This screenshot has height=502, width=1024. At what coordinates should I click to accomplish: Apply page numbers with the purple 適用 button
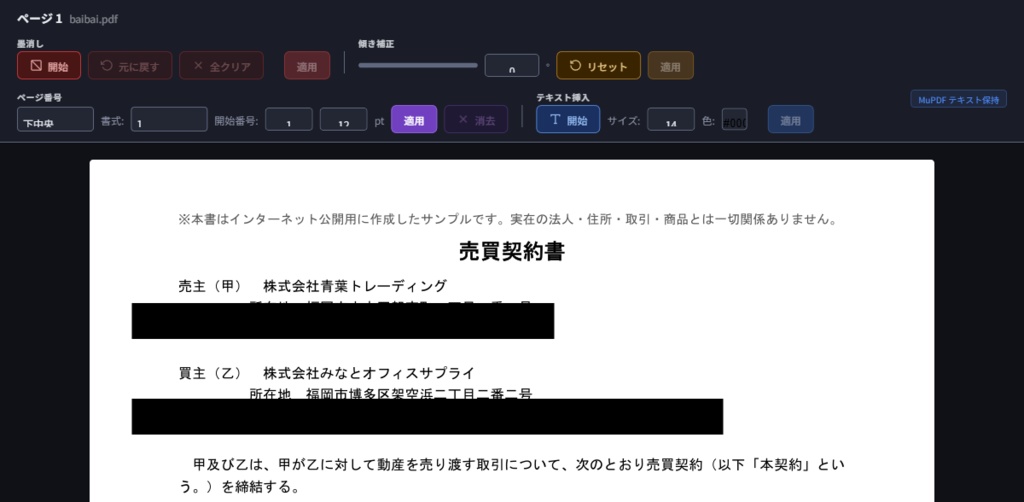pos(414,119)
